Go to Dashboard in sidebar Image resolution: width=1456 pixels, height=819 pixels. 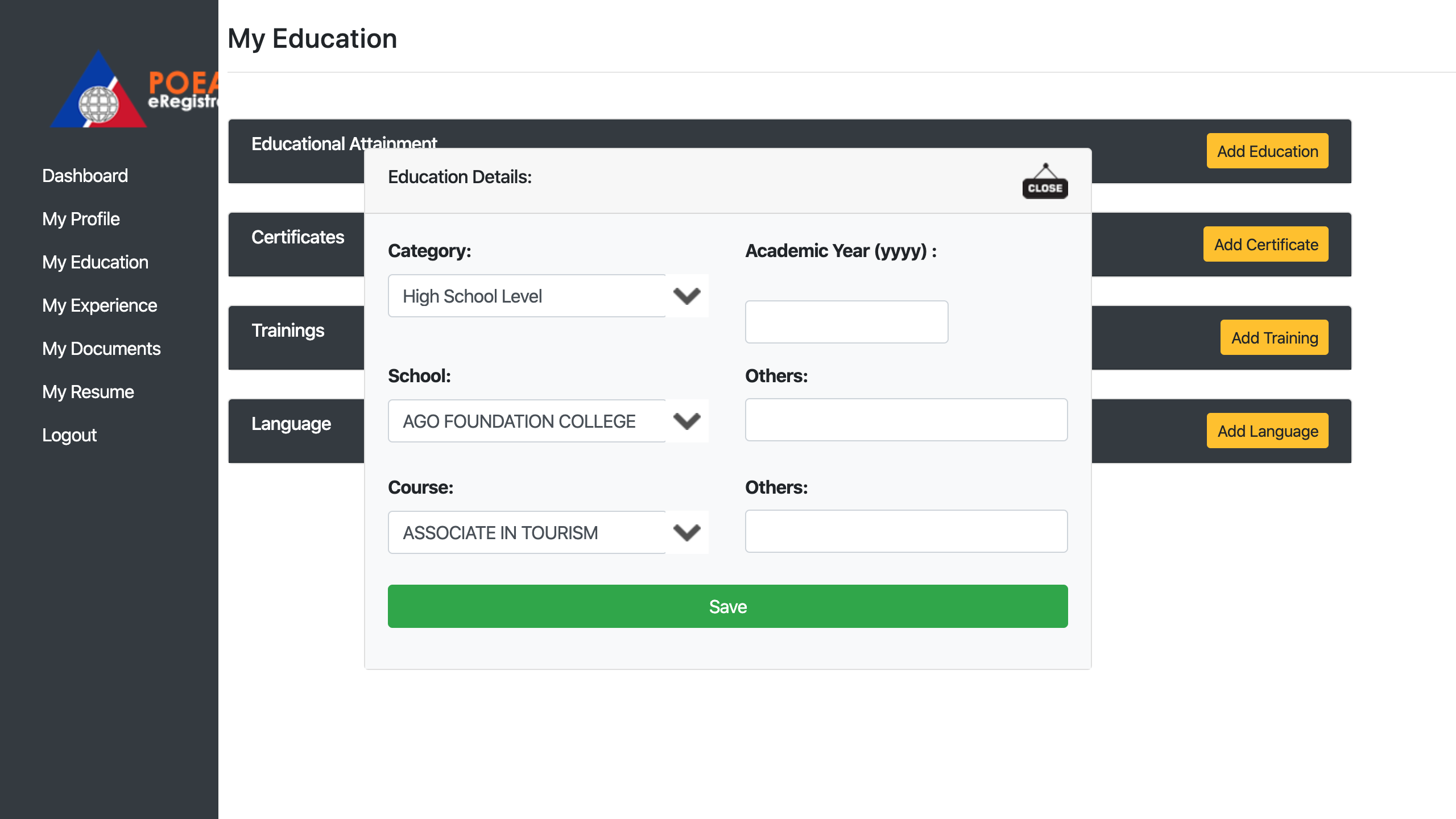point(85,176)
